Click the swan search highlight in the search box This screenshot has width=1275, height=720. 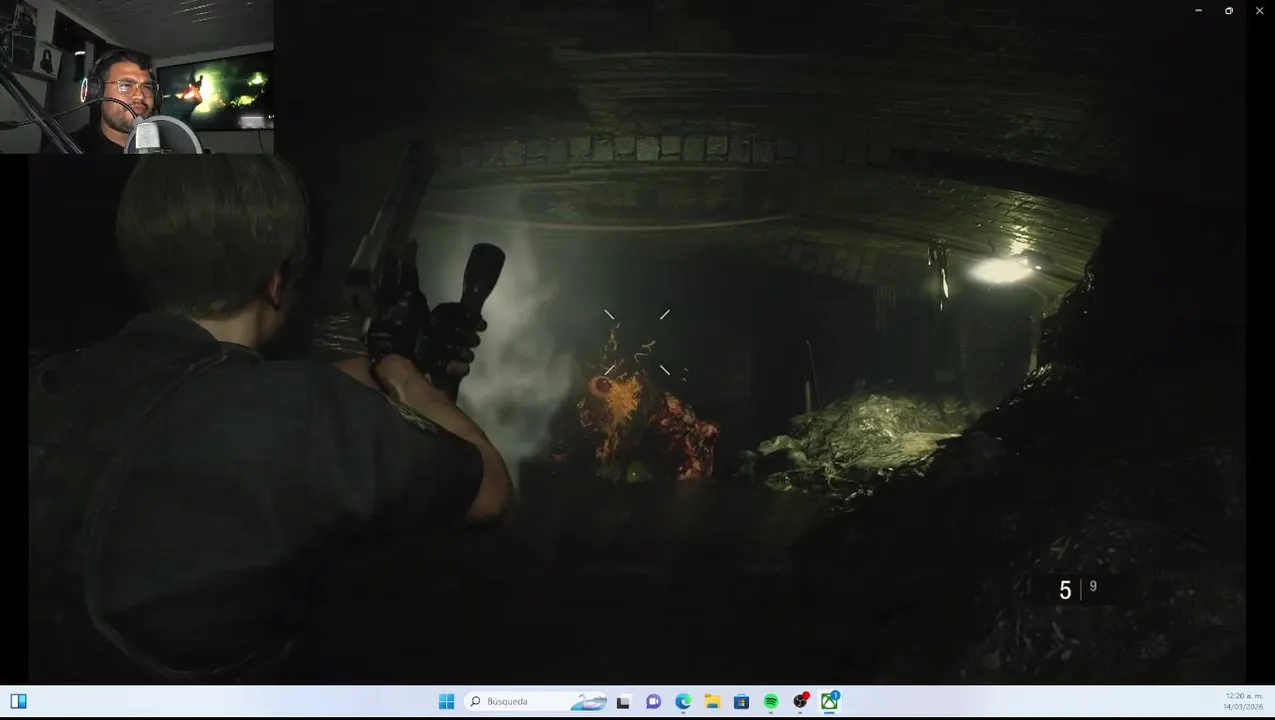(x=589, y=701)
